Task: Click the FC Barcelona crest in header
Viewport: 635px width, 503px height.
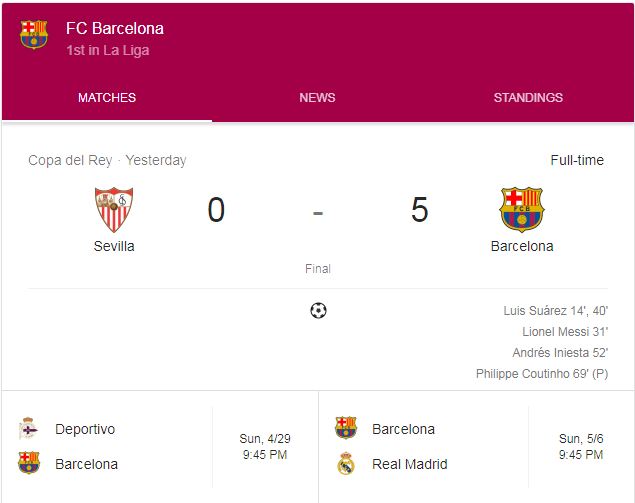Action: [x=34, y=34]
